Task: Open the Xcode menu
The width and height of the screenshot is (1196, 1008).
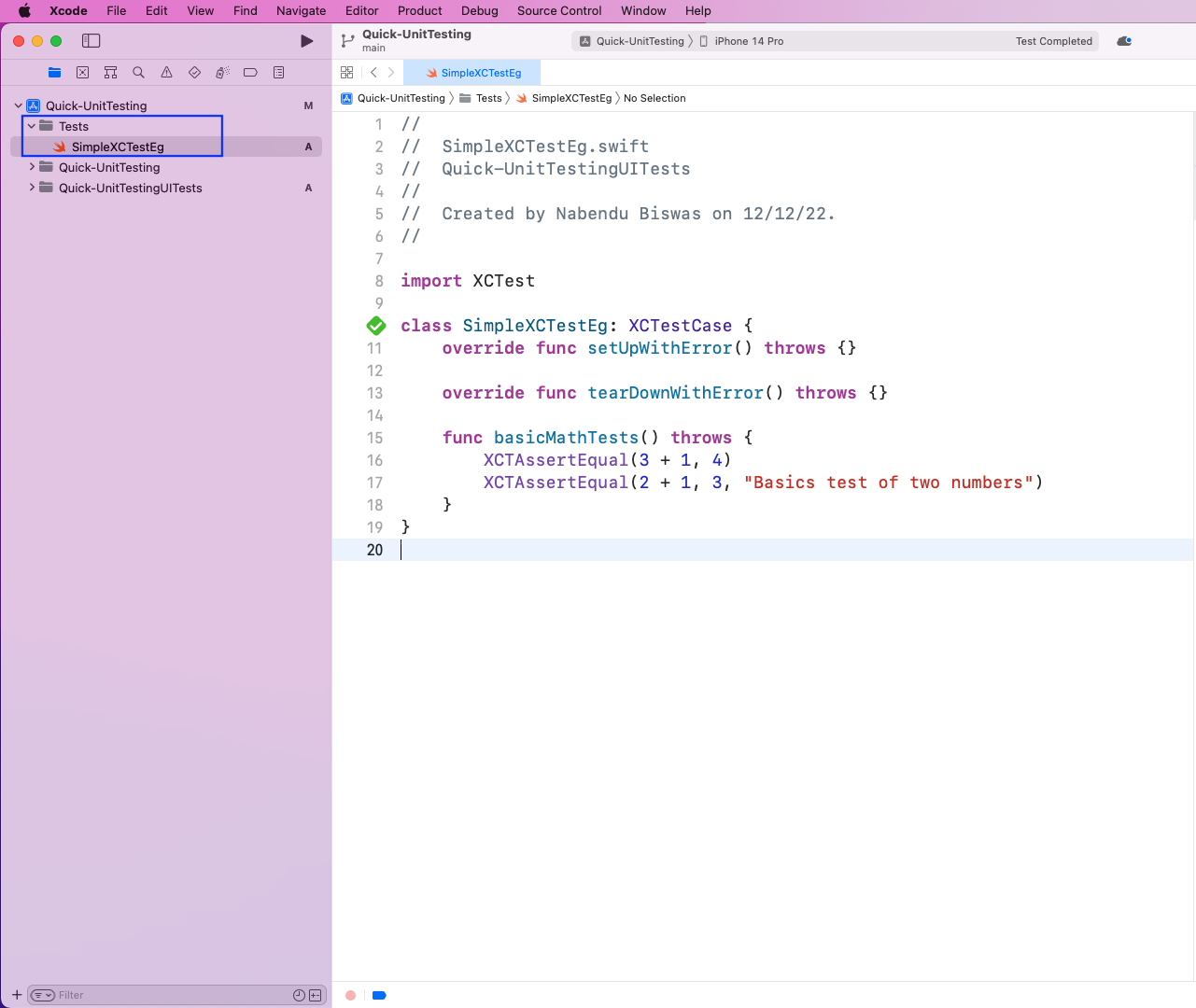Action: [68, 11]
